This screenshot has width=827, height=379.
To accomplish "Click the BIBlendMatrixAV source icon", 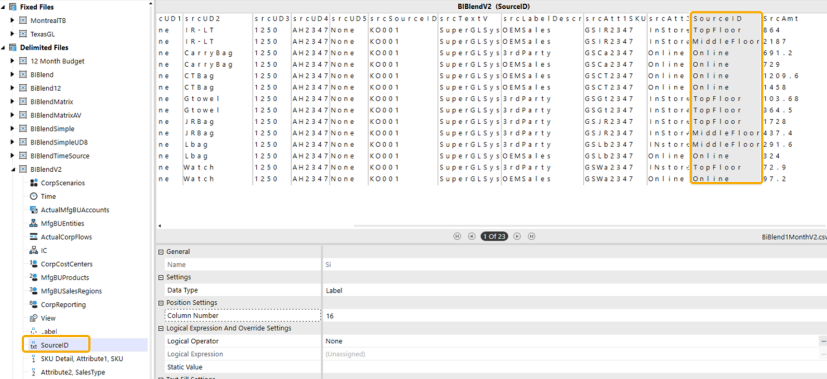I will pos(23,115).
